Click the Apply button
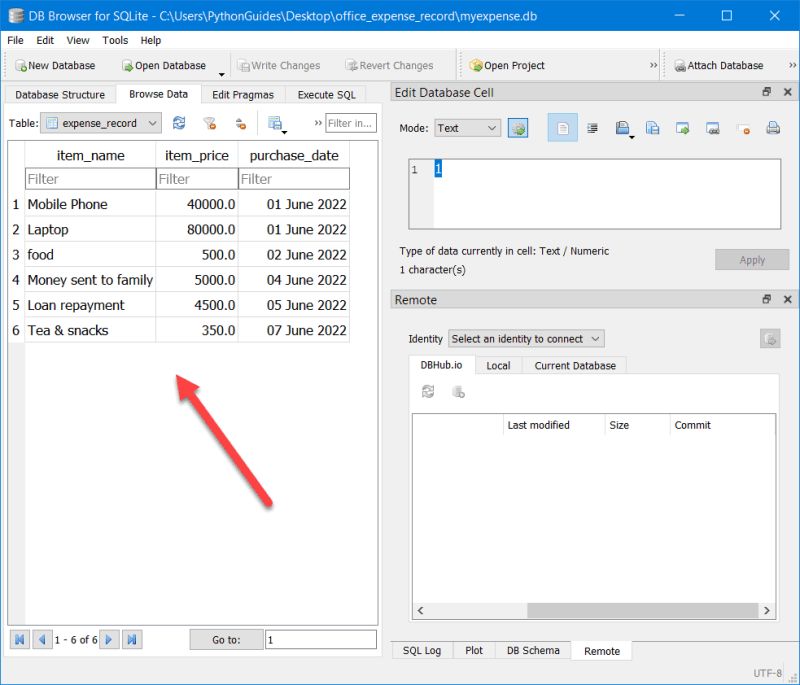 click(x=752, y=260)
